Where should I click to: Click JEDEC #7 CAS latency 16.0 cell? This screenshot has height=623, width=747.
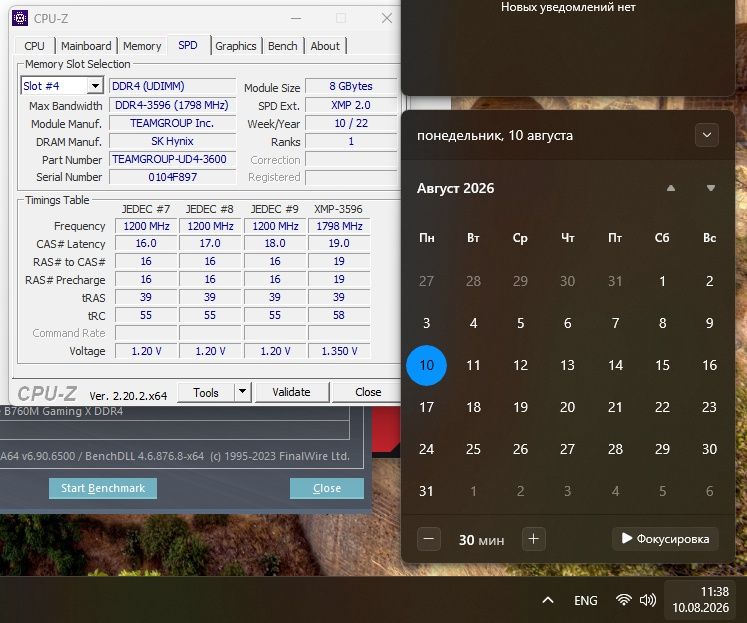[146, 243]
